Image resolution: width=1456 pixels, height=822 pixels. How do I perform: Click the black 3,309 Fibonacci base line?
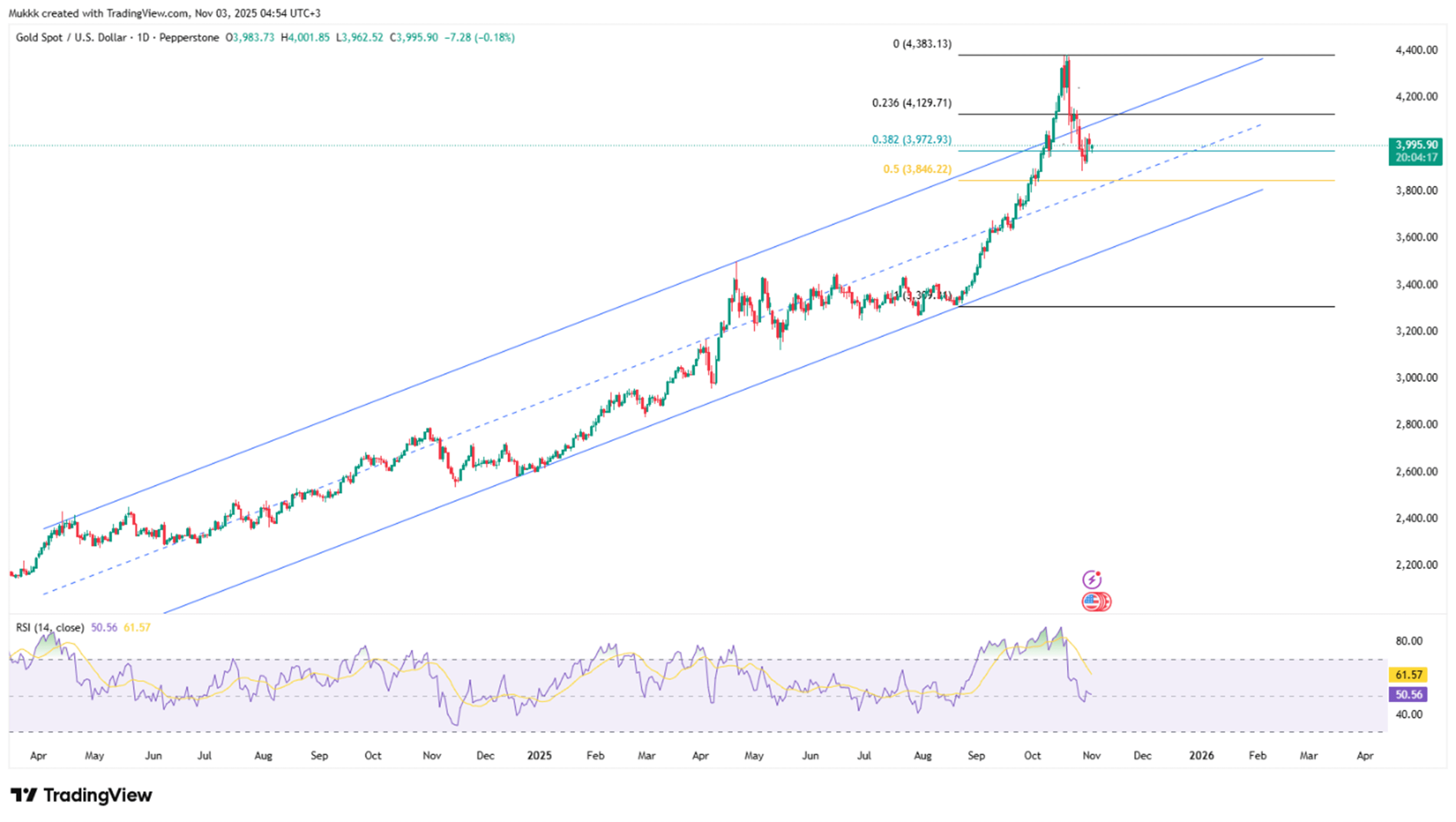(x=1187, y=307)
